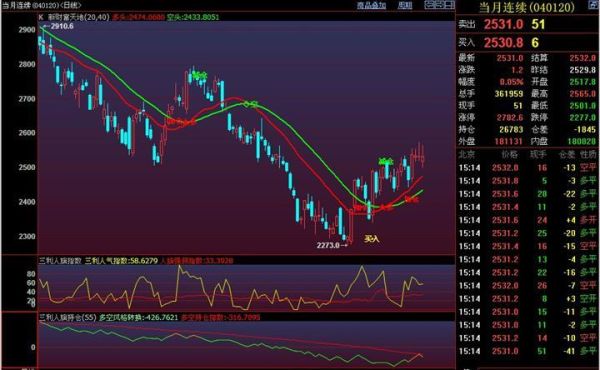Click the green signal label near the 2500 candles

coord(386,161)
